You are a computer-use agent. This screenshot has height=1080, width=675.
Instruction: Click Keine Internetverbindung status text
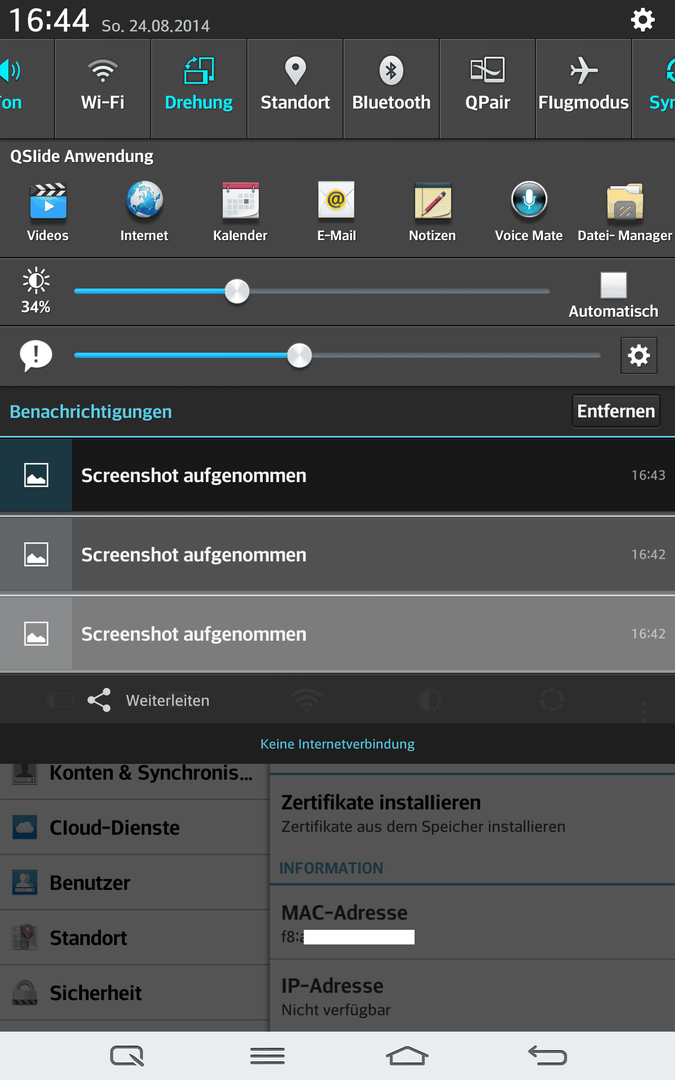338,744
